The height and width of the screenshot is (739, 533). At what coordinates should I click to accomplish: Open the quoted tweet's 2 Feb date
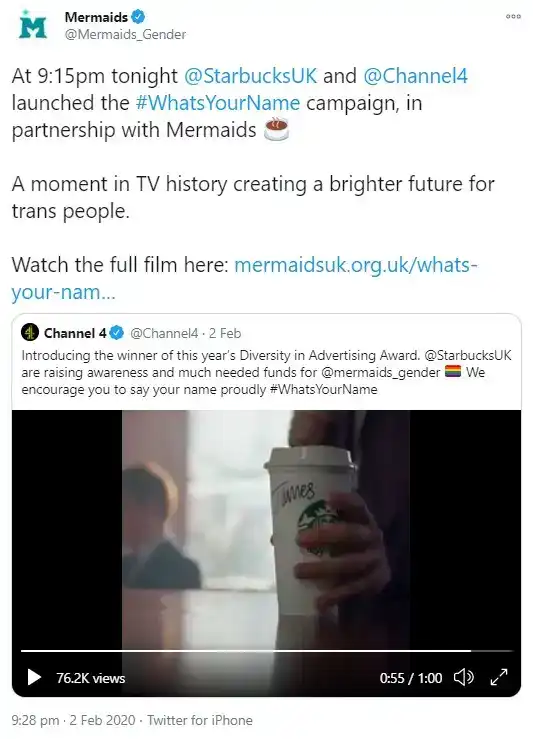[x=225, y=333]
